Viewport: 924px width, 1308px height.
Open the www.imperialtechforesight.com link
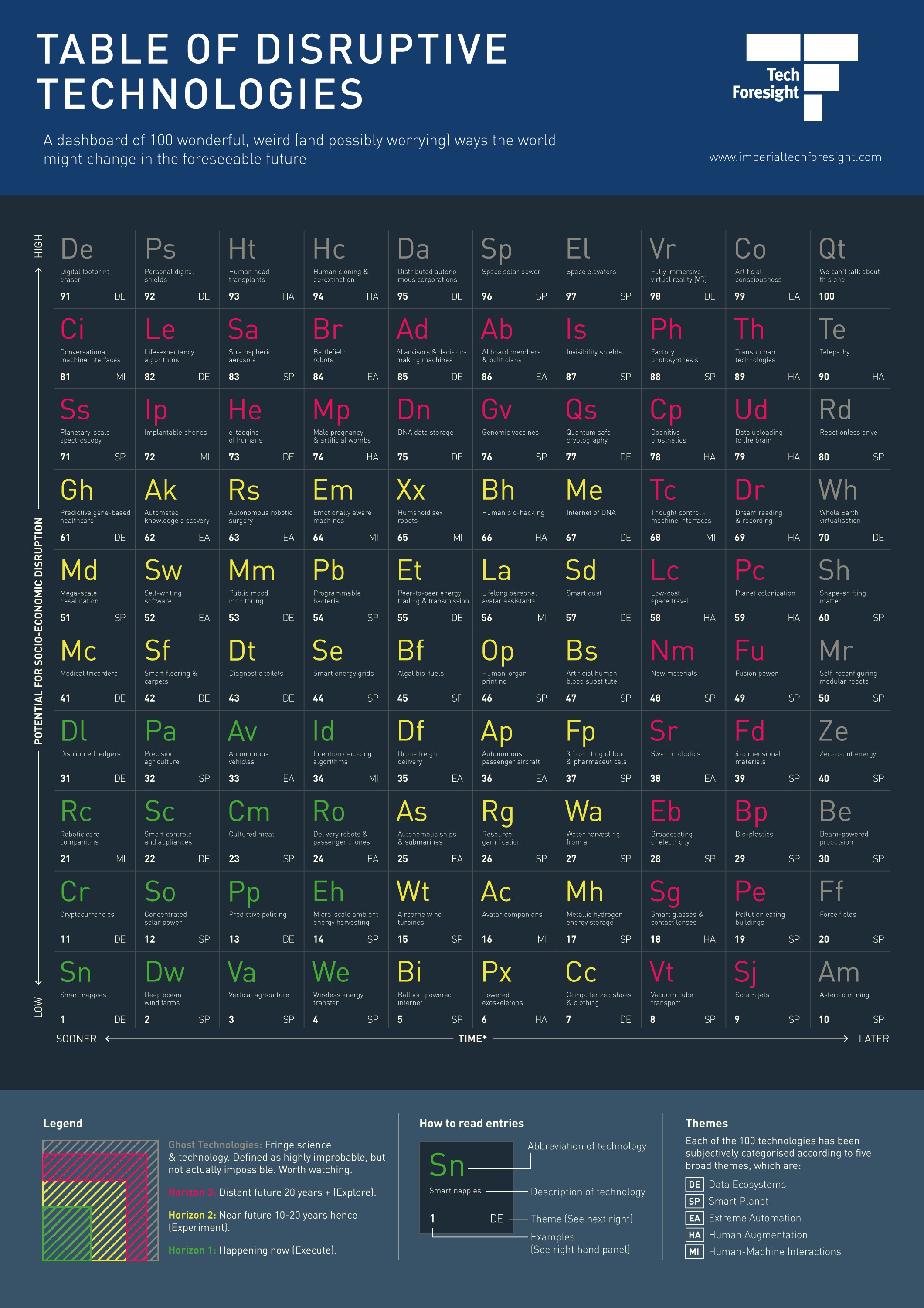coord(795,157)
